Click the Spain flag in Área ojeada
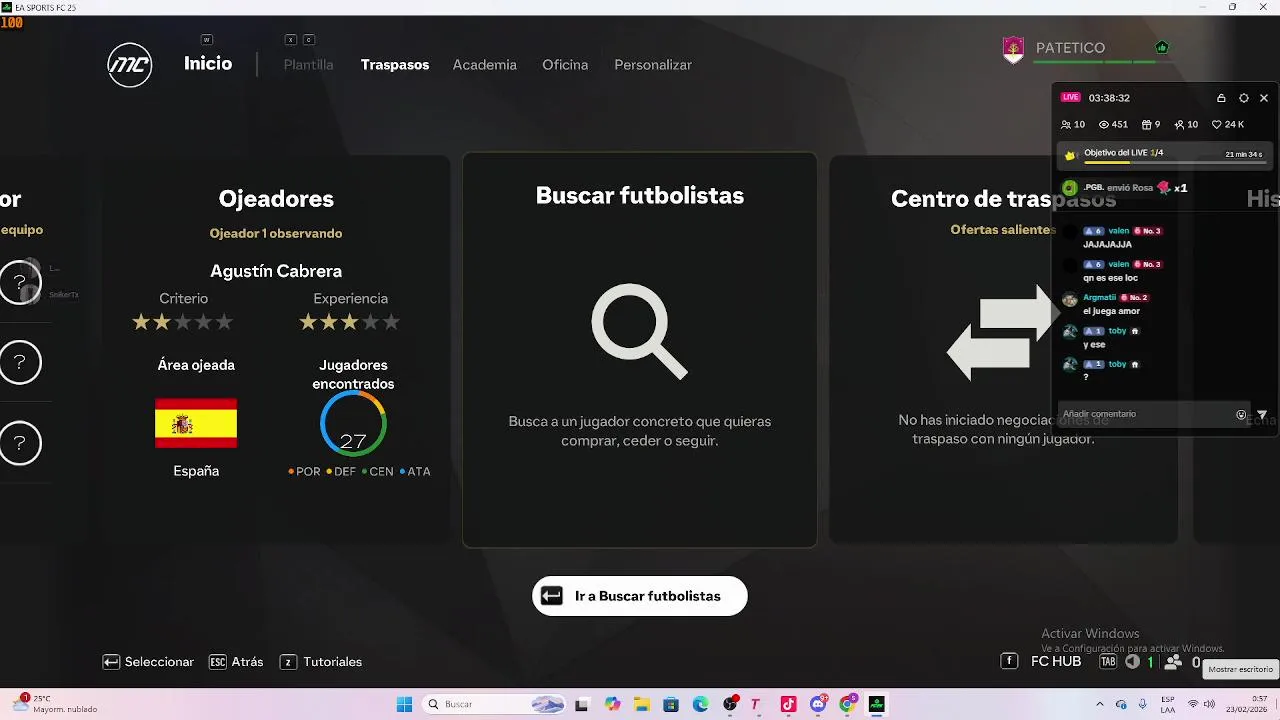This screenshot has width=1280, height=720. (196, 423)
